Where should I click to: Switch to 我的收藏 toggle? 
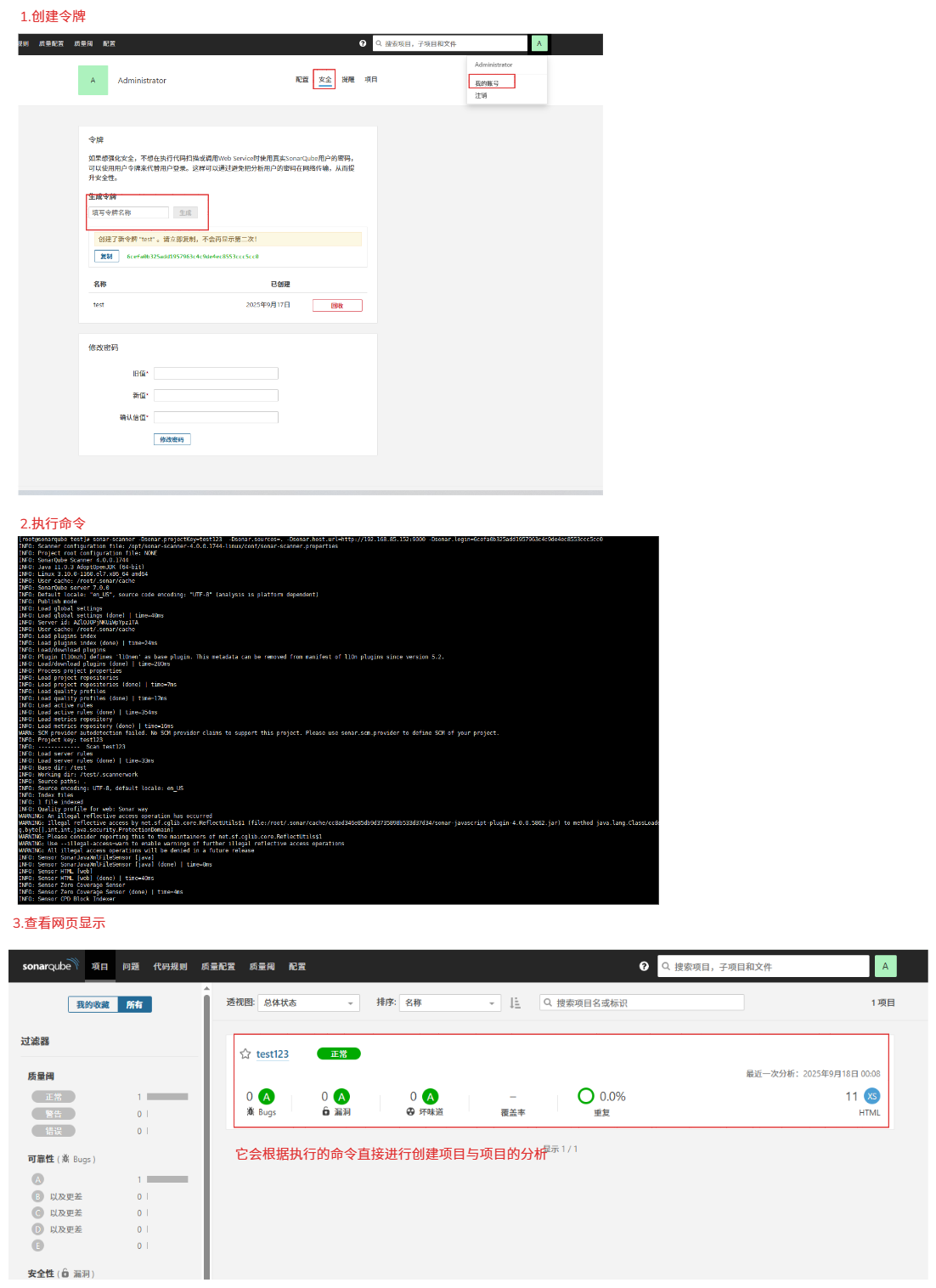tap(93, 1004)
